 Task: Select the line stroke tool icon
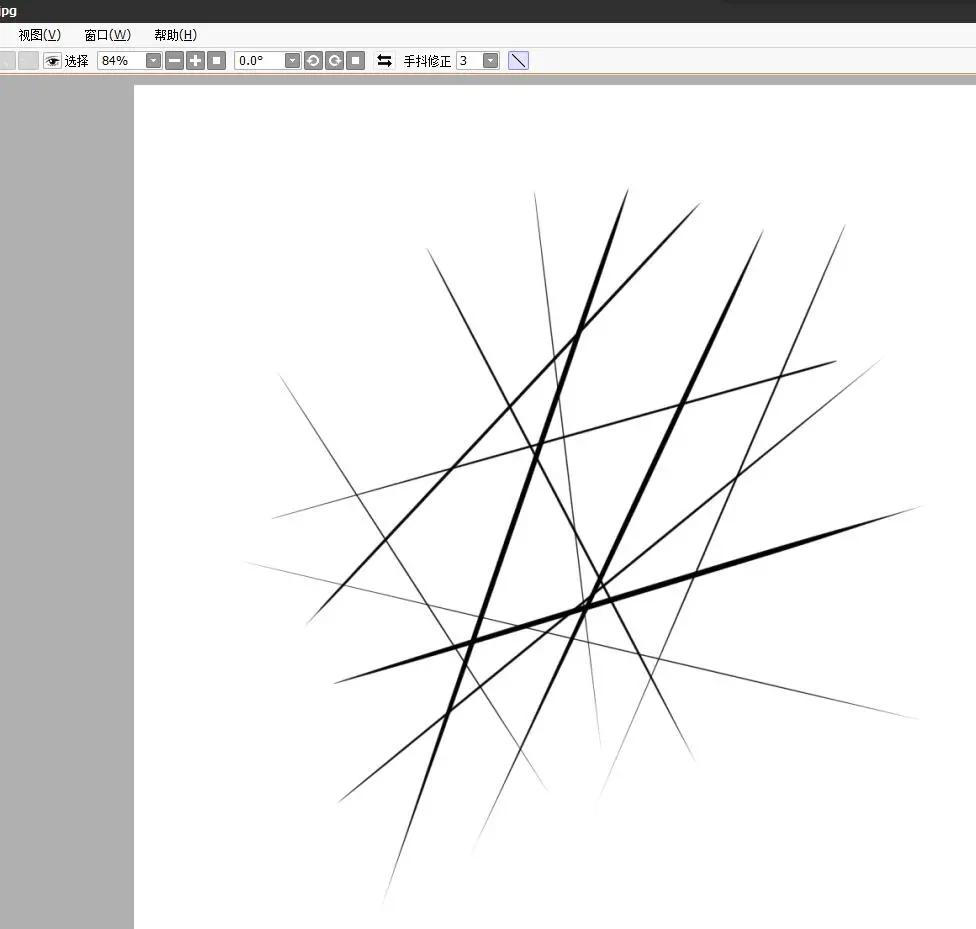[518, 60]
